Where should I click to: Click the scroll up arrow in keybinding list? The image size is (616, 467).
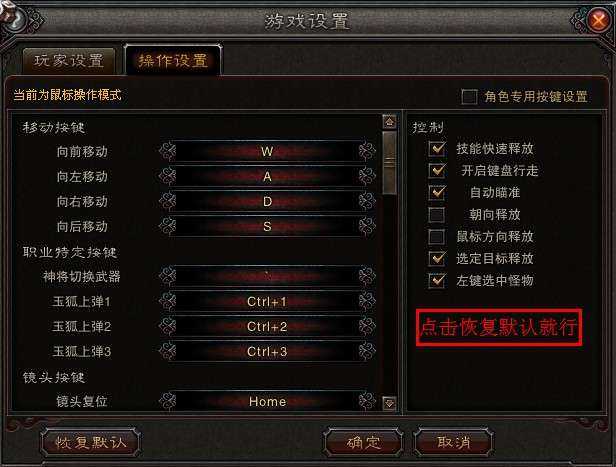point(389,122)
